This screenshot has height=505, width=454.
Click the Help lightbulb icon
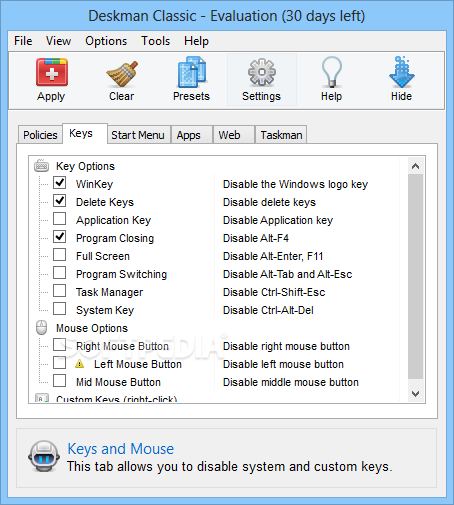coord(332,72)
